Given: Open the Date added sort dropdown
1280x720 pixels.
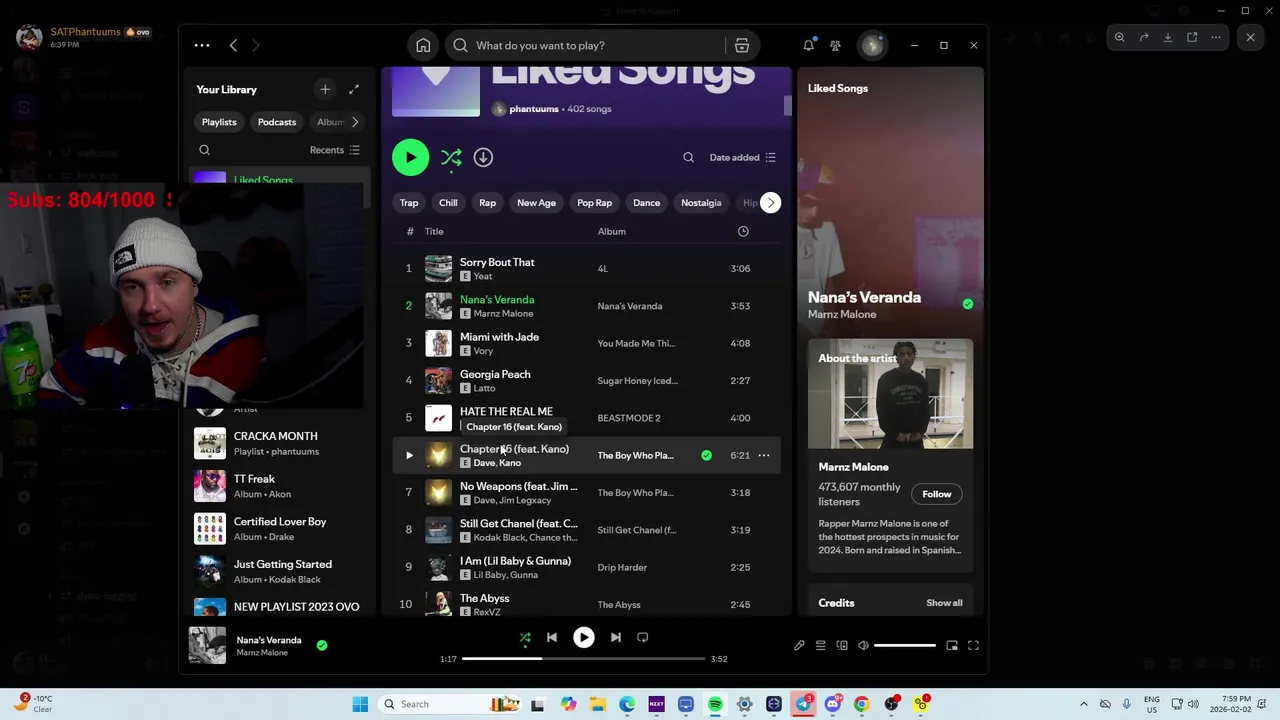Looking at the screenshot, I should pyautogui.click(x=742, y=157).
